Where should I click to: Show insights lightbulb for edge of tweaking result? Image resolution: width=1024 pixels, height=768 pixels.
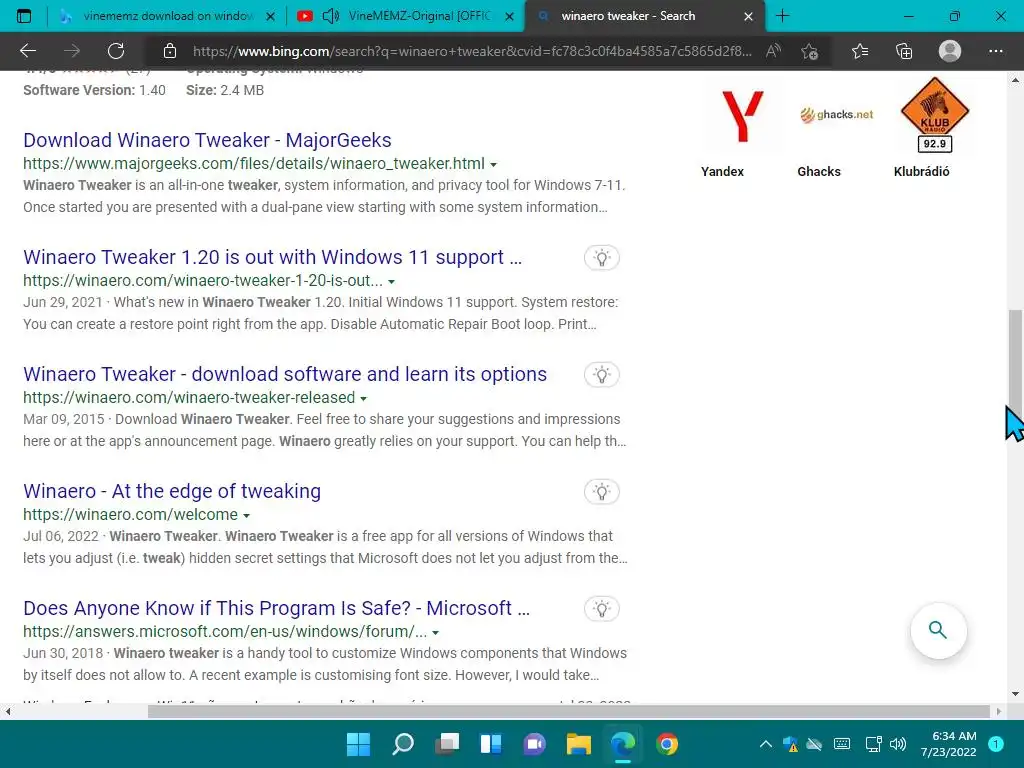[x=601, y=491]
